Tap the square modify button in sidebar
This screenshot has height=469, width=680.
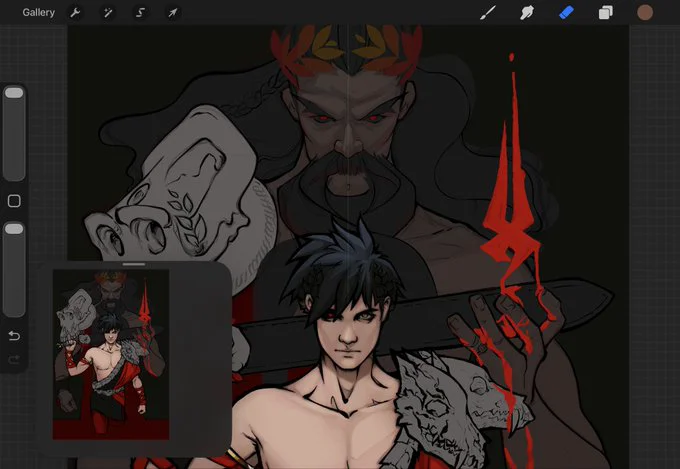(14, 201)
